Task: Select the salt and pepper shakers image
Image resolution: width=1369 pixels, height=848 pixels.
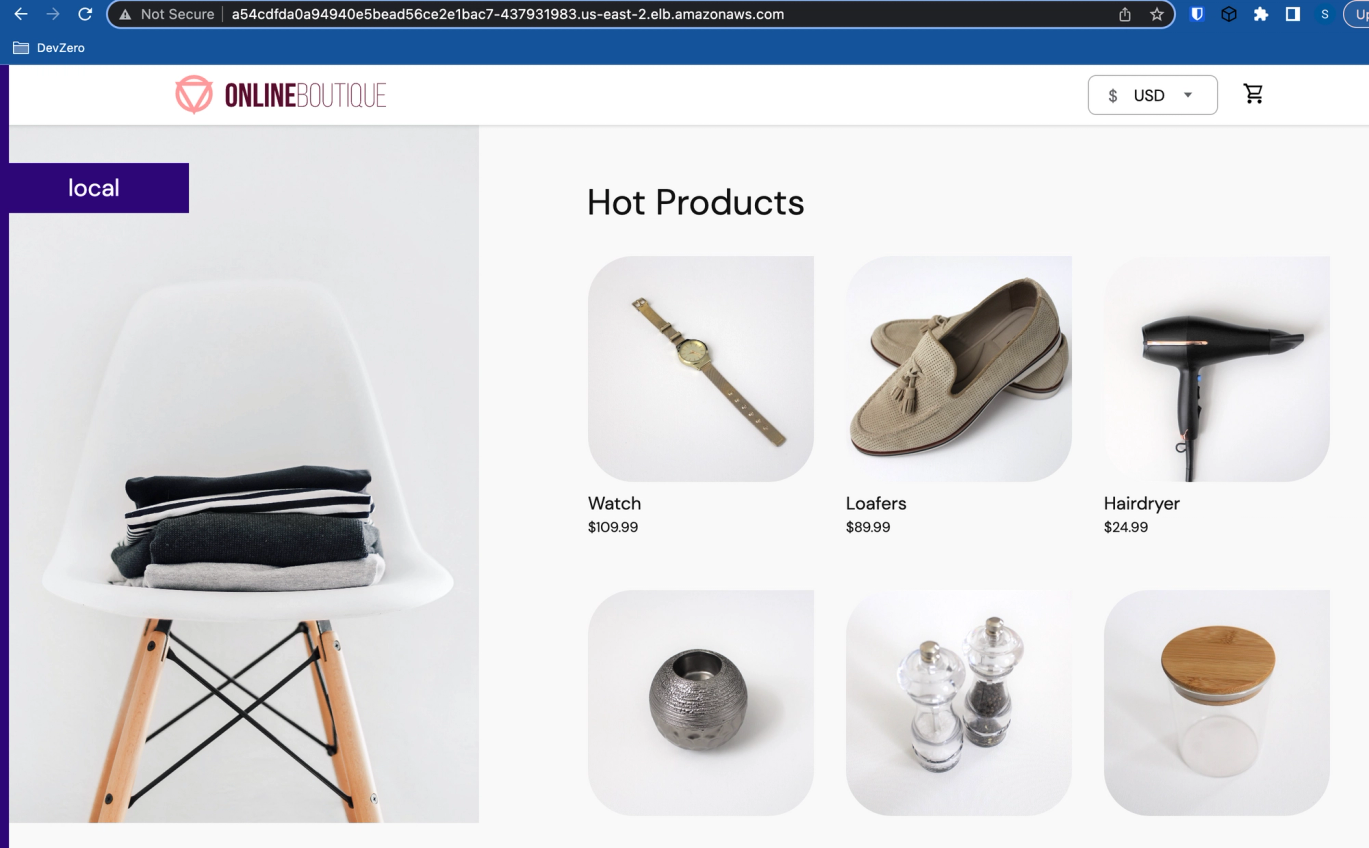Action: pyautogui.click(x=959, y=703)
